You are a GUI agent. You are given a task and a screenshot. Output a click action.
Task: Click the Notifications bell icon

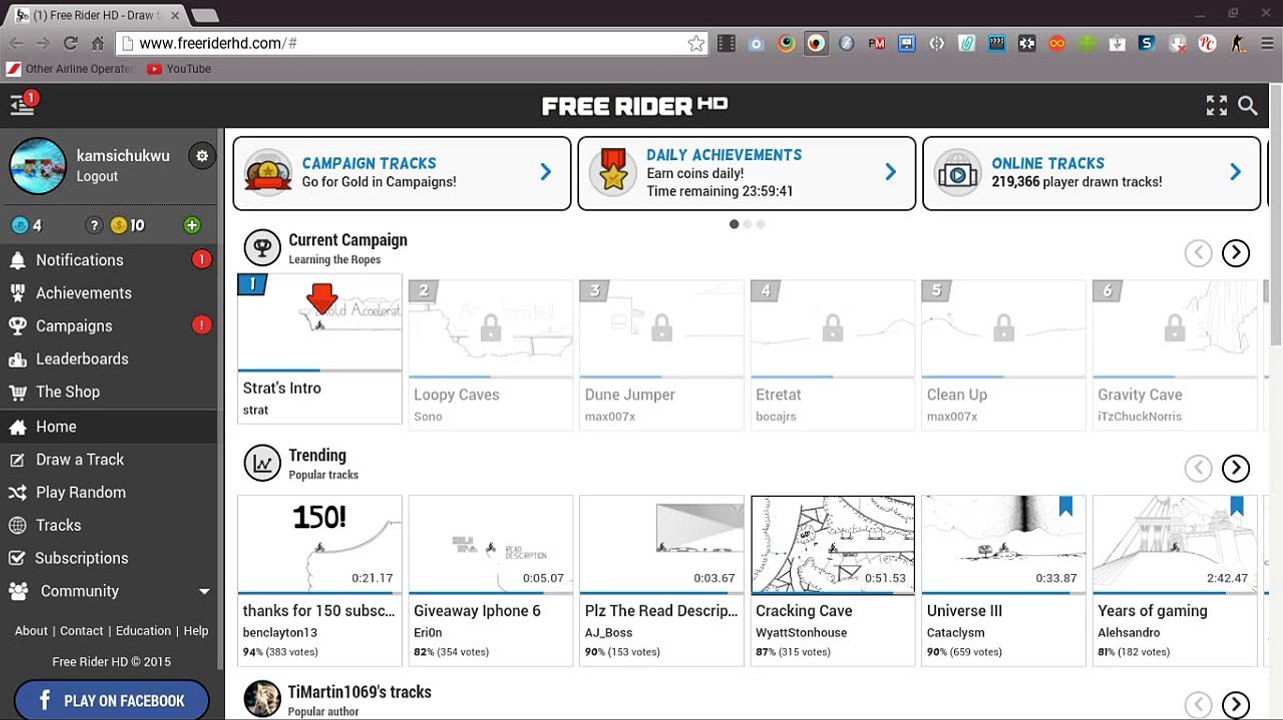[17, 260]
